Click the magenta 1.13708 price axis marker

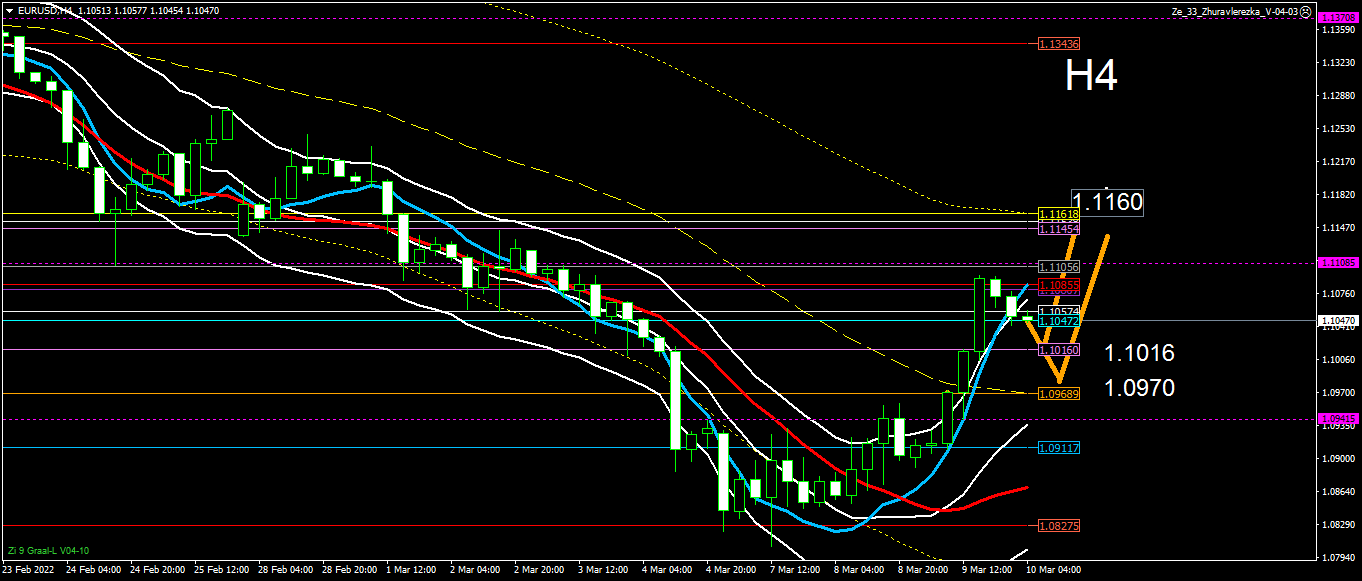pyautogui.click(x=1338, y=18)
